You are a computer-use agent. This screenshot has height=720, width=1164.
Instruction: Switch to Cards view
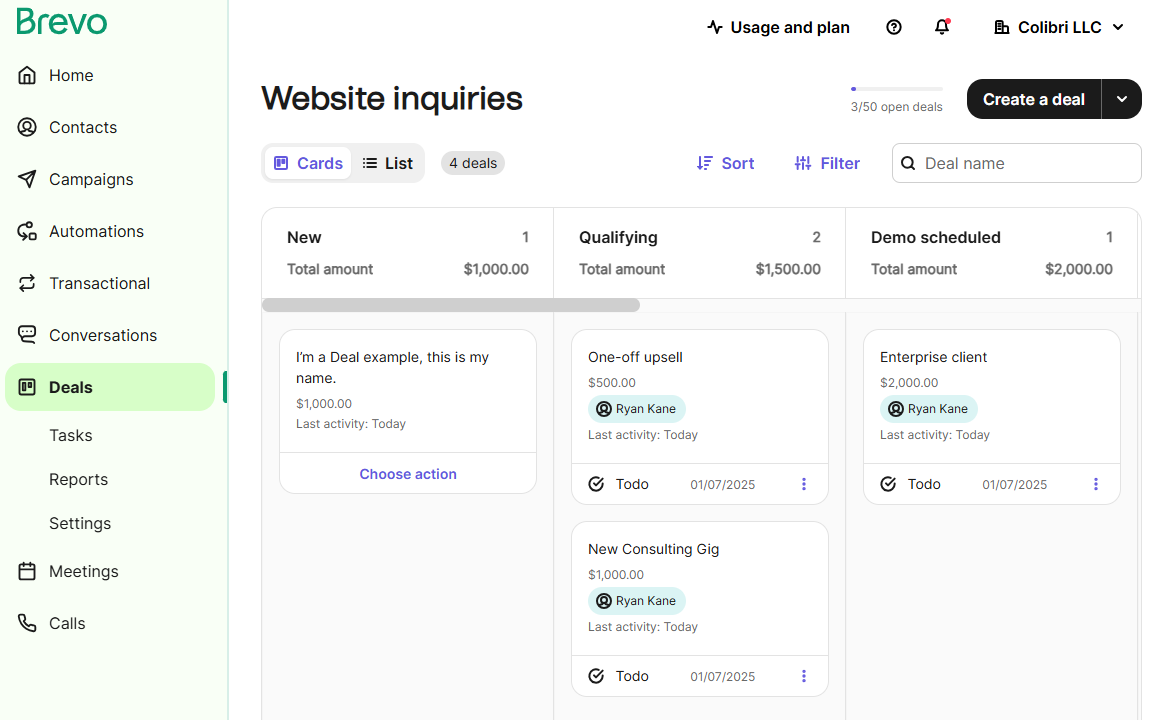point(308,163)
